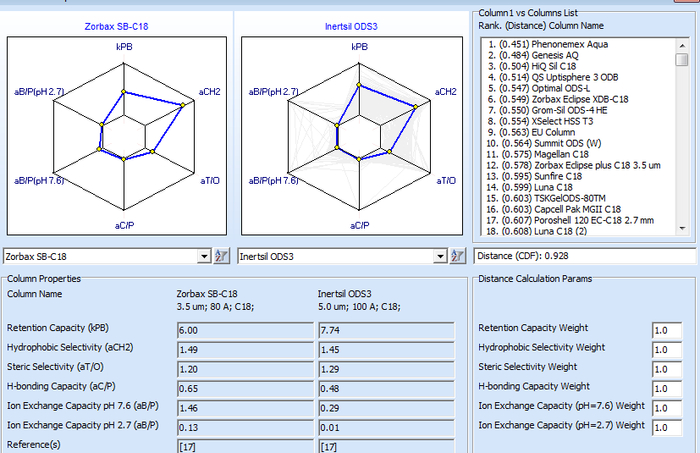Select Capcell Pak MGII C18 entry

(x=554, y=209)
